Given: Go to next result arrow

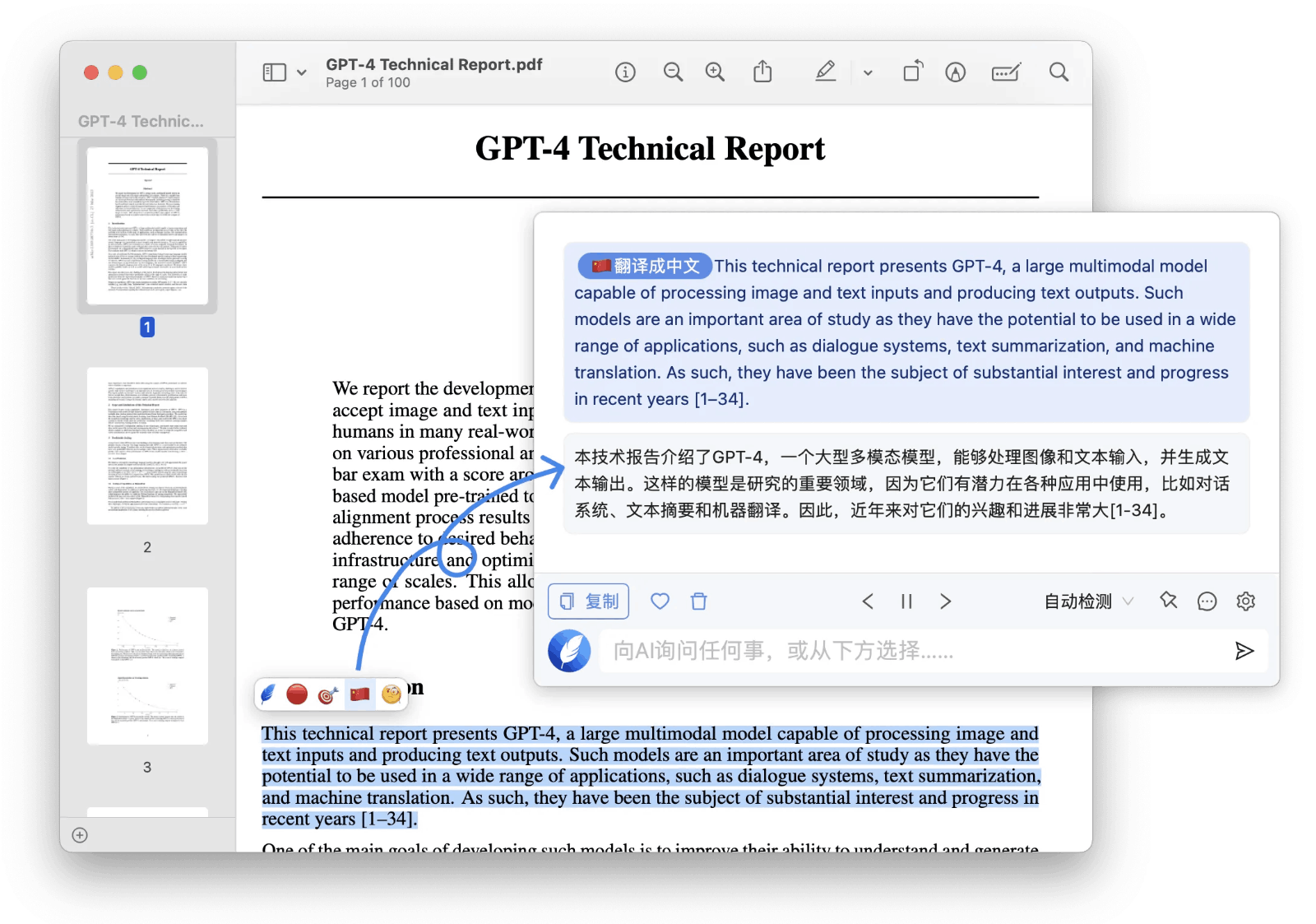Looking at the screenshot, I should coord(946,601).
